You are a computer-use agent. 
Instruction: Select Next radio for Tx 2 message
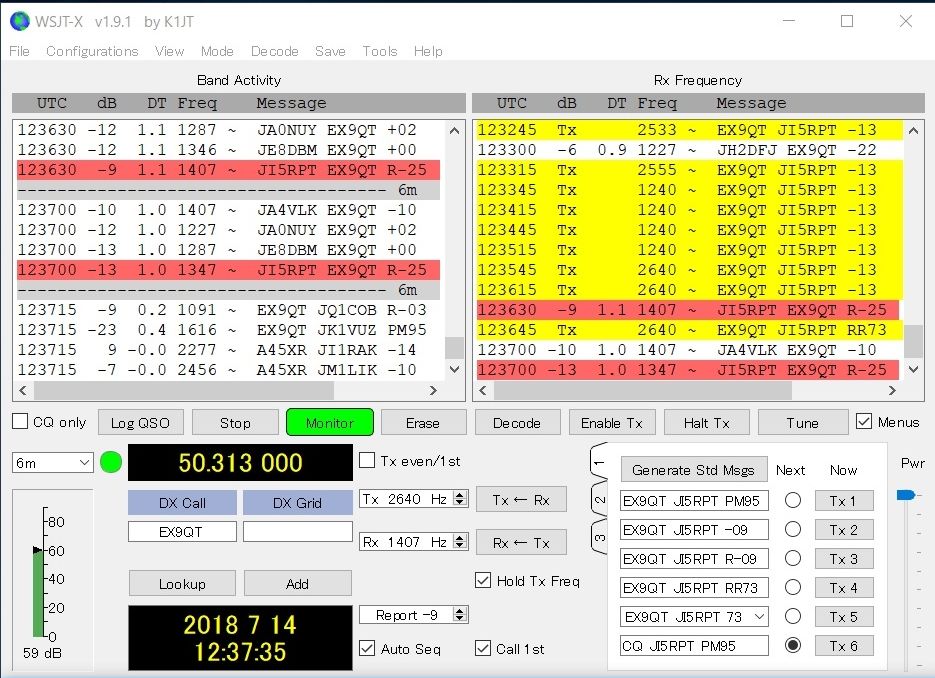(x=792, y=529)
